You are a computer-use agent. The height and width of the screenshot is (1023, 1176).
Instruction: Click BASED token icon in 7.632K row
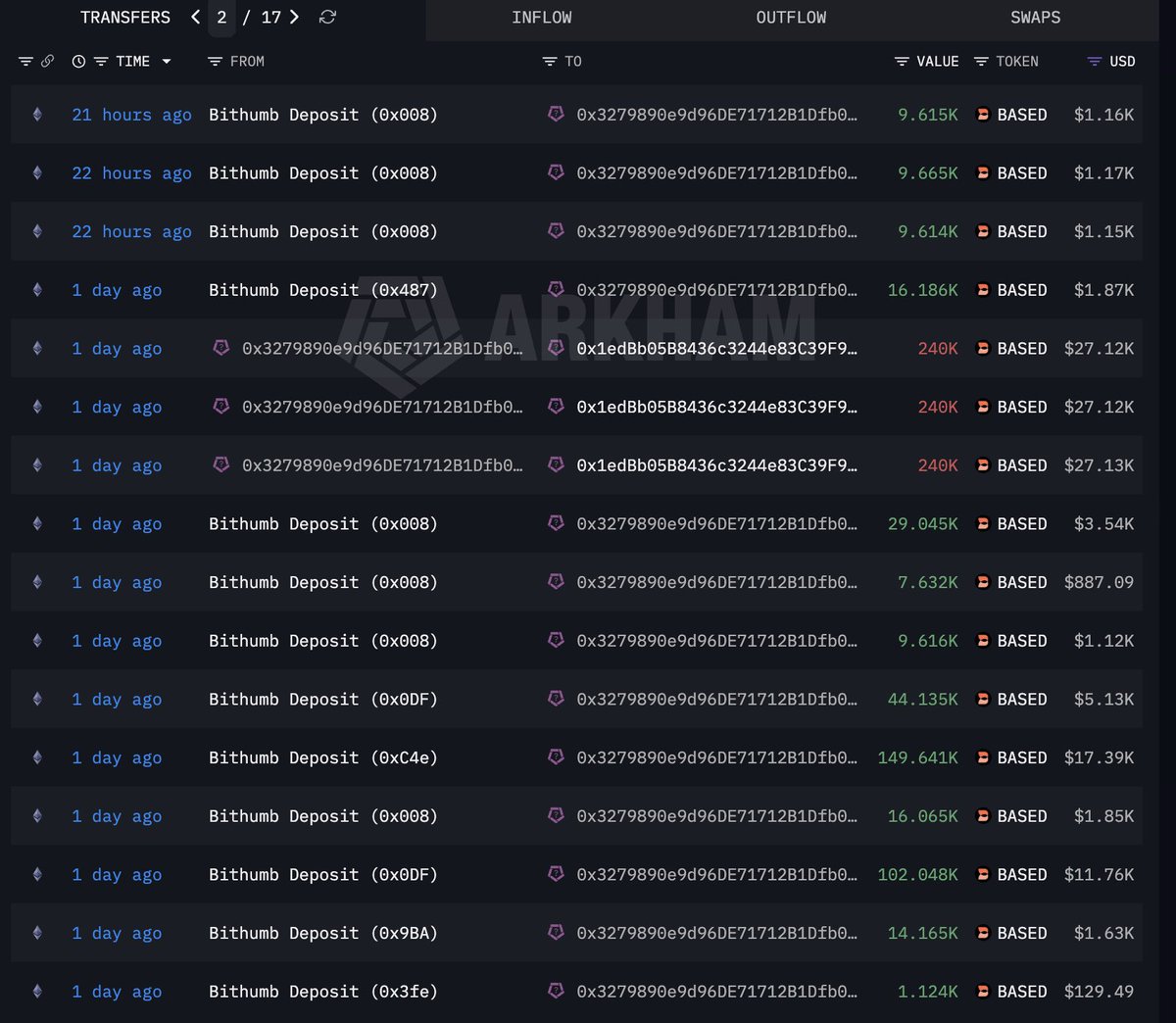click(983, 582)
